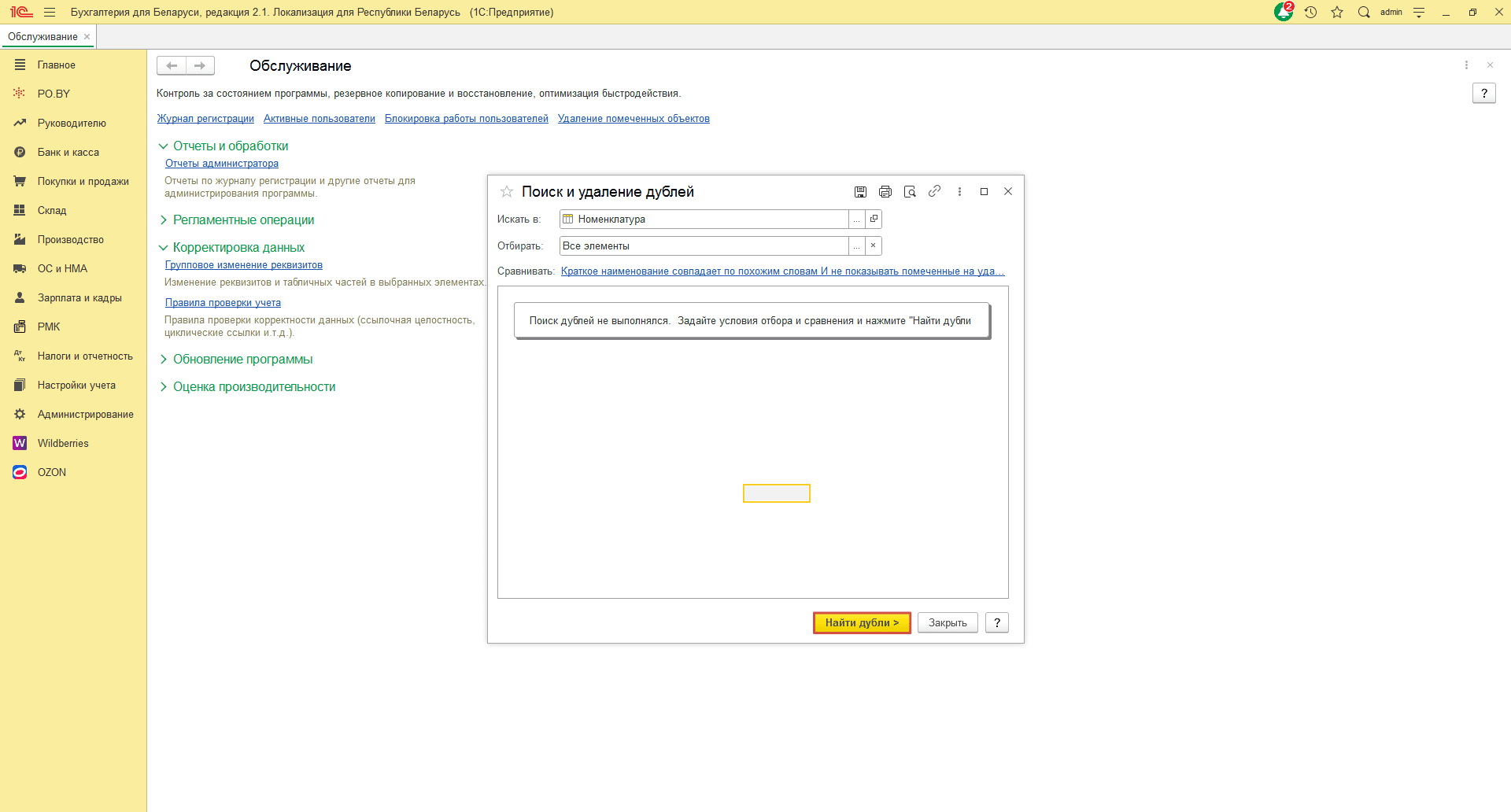Viewport: 1511px width, 812px height.
Task: Open the Банк и касса menu section
Action: point(68,153)
